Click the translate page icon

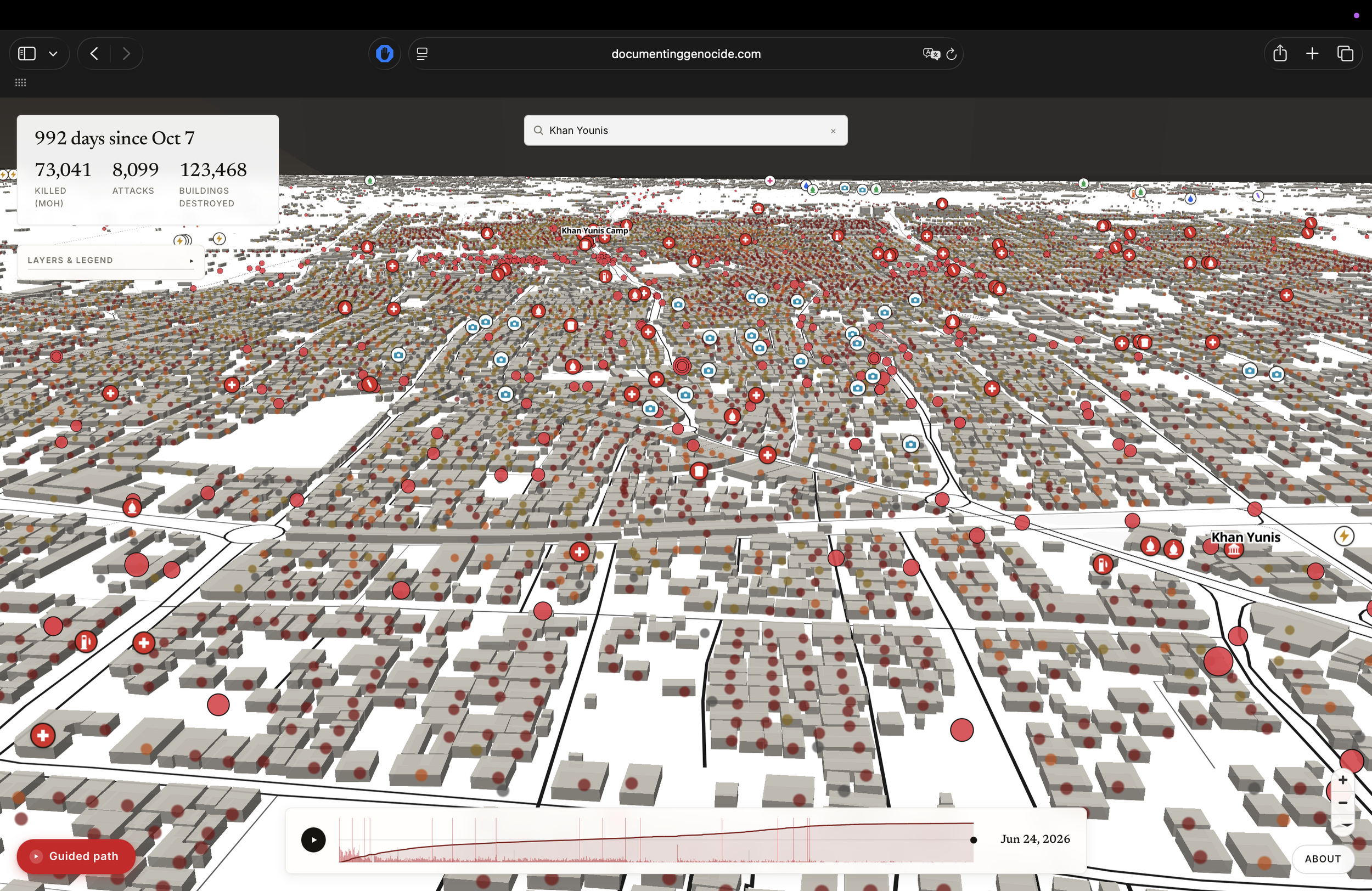931,54
